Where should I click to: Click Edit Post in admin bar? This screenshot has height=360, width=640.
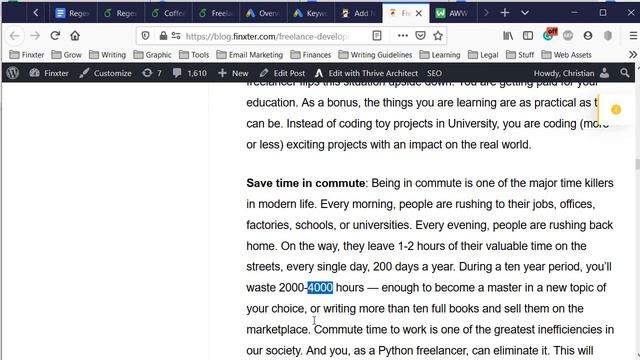click(282, 73)
